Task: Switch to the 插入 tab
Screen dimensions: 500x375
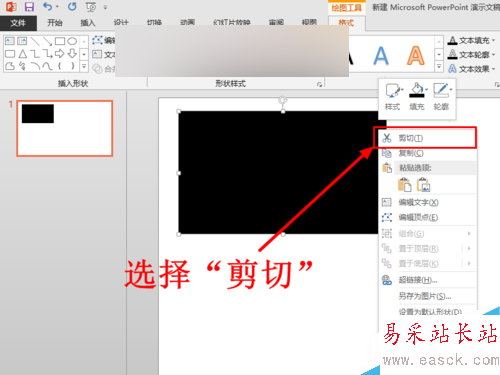Action: (88, 23)
